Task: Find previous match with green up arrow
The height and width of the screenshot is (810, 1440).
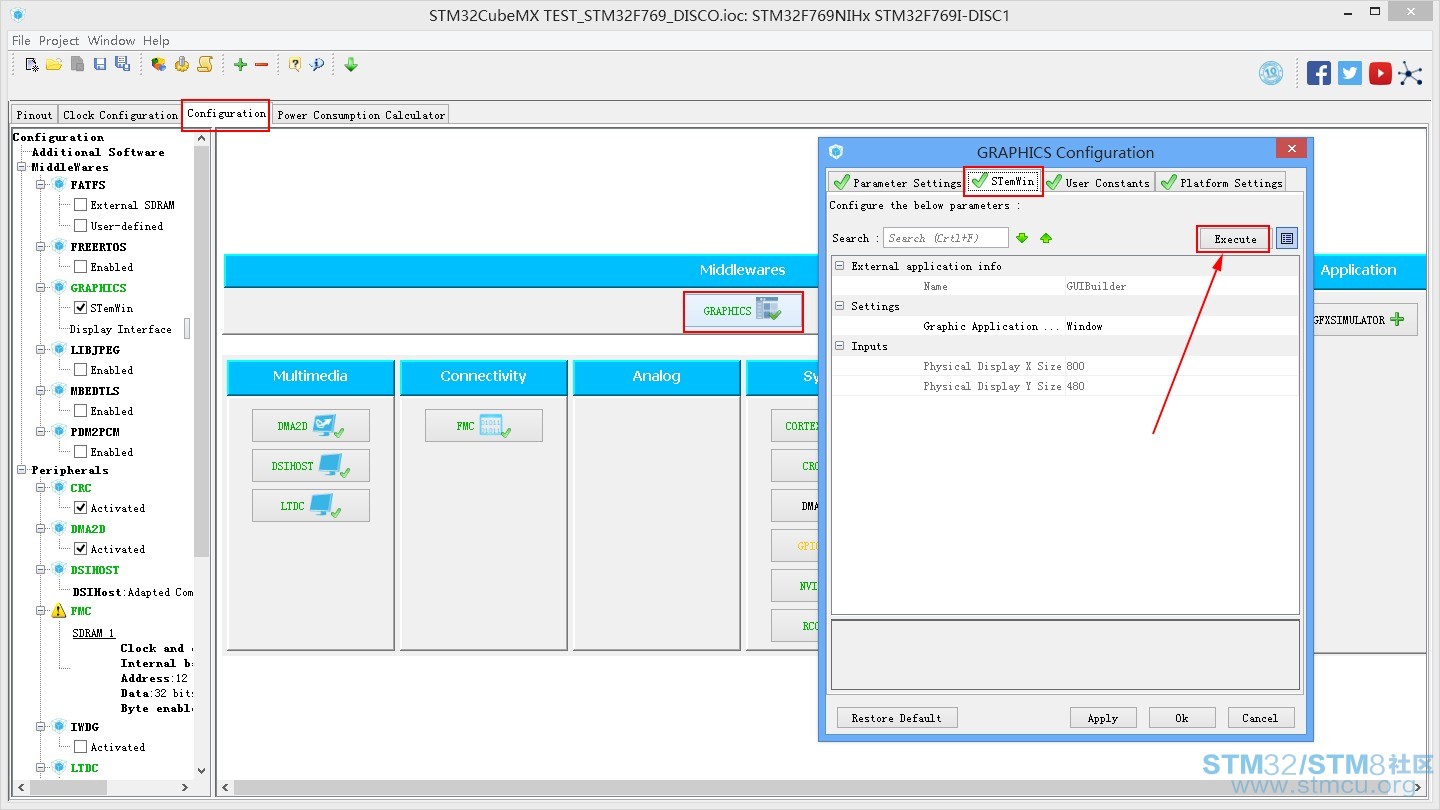Action: click(1046, 238)
